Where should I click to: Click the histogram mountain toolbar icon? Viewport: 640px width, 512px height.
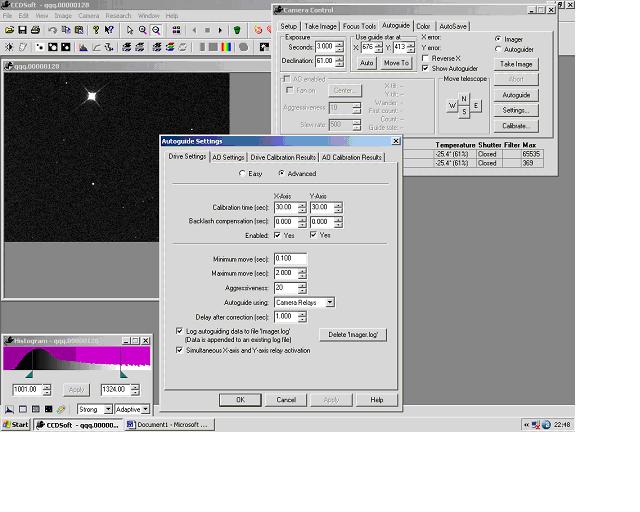pyautogui.click(x=83, y=47)
